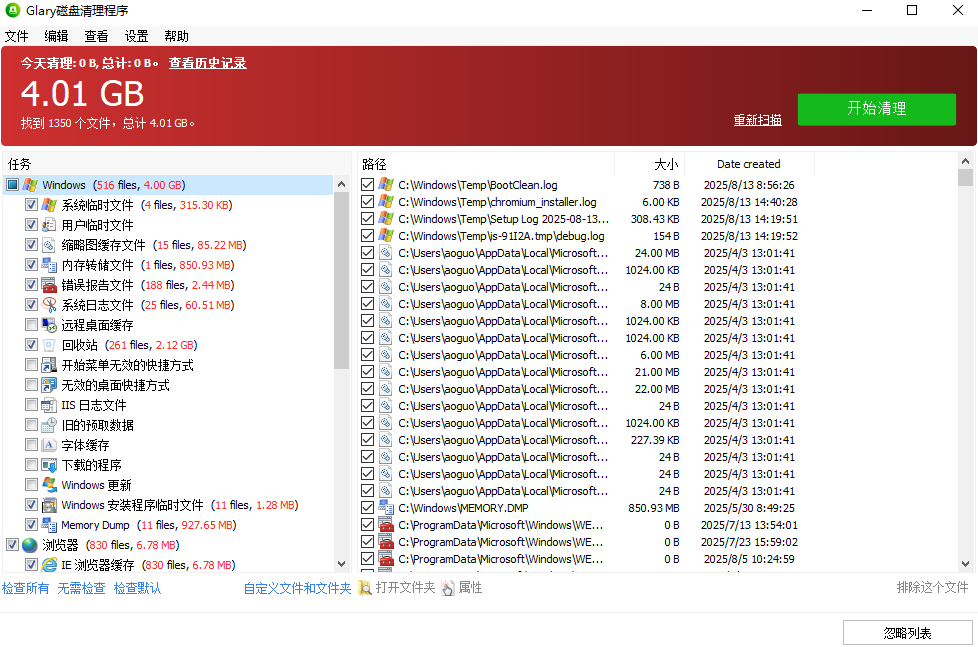Viewport: 978px width, 647px height.
Task: Sort files by the 大小 column header
Action: point(650,164)
